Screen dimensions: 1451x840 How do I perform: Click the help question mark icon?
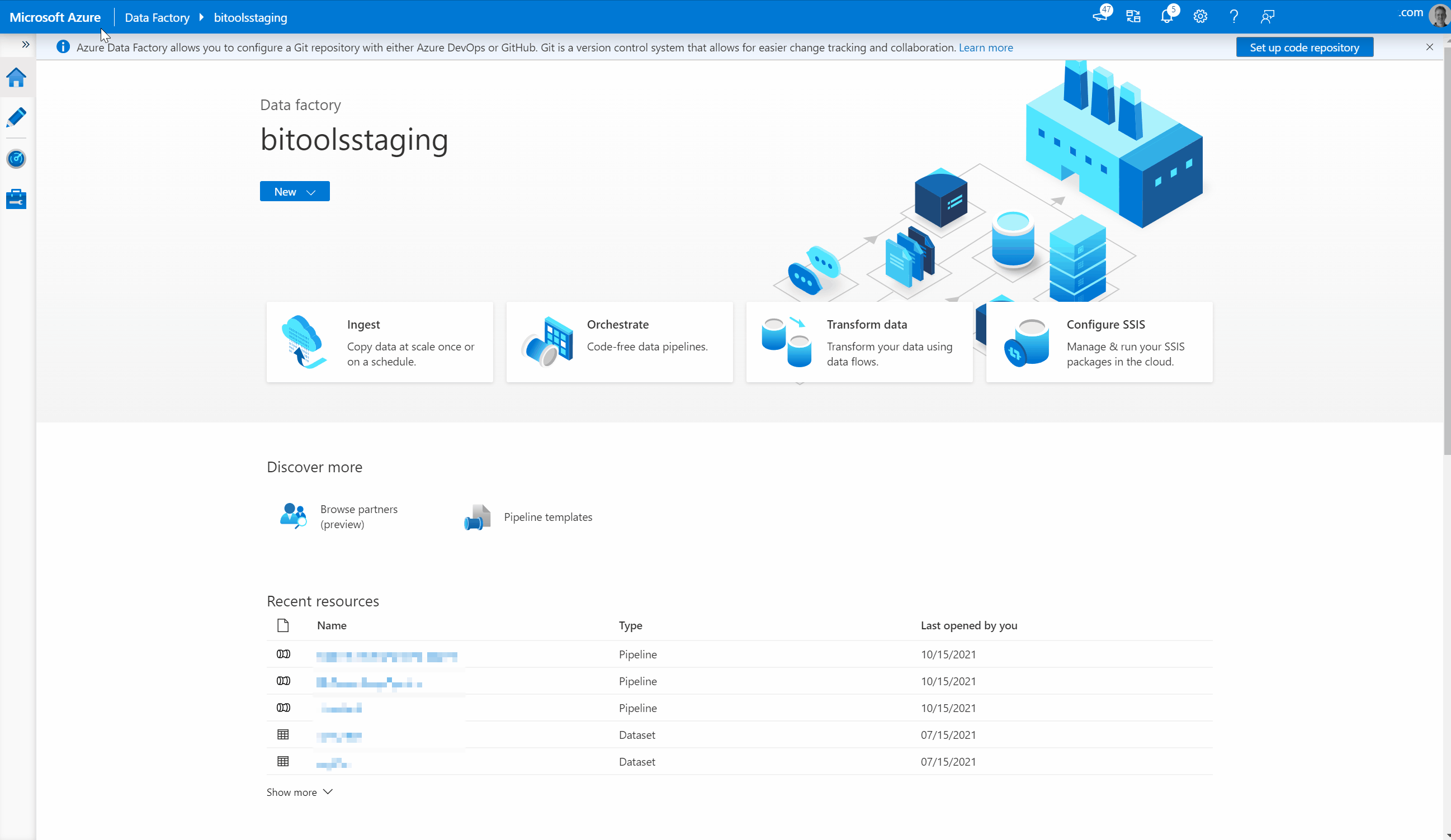point(1233,16)
